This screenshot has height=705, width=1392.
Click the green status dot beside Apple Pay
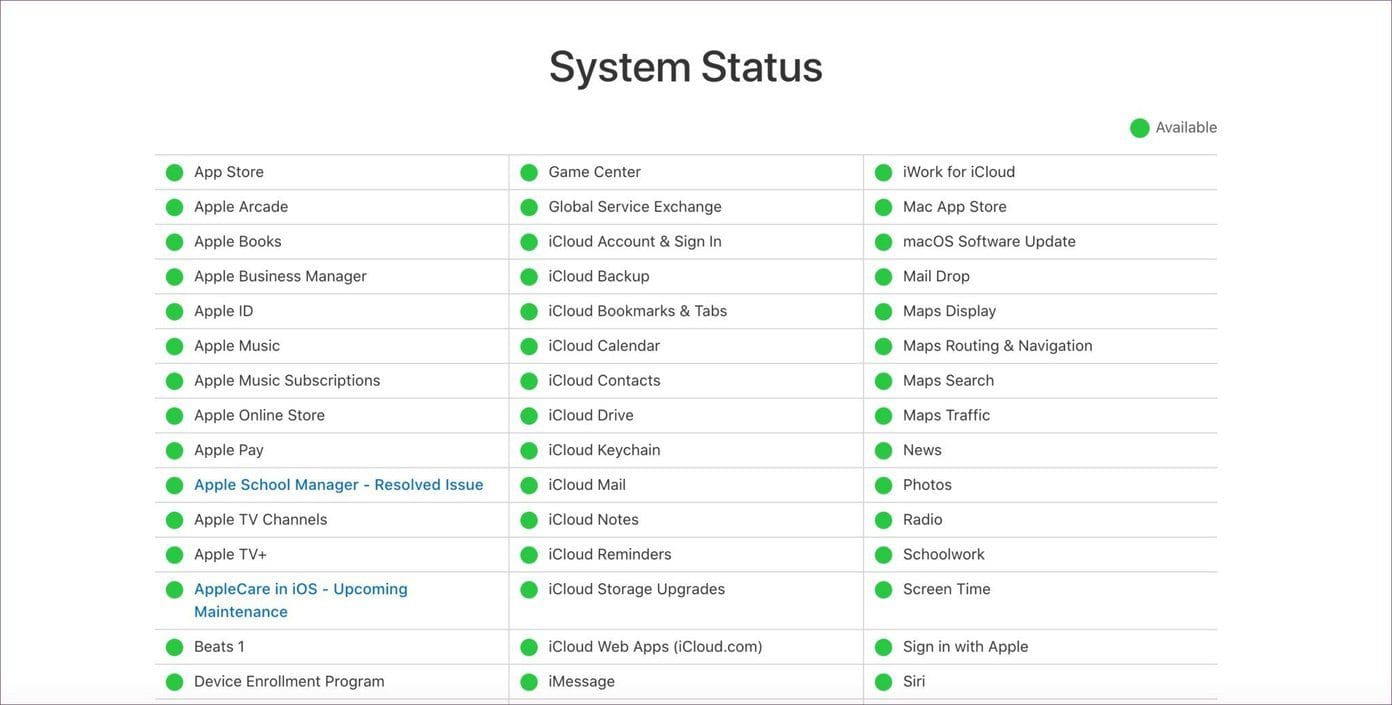click(174, 450)
